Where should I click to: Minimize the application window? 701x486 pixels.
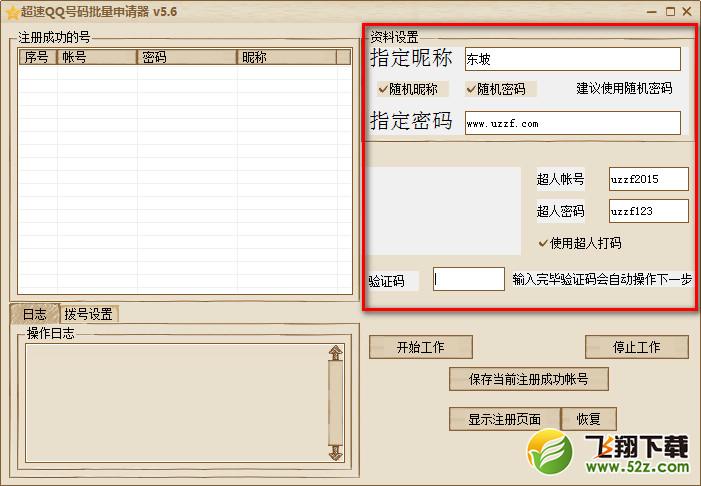point(651,12)
